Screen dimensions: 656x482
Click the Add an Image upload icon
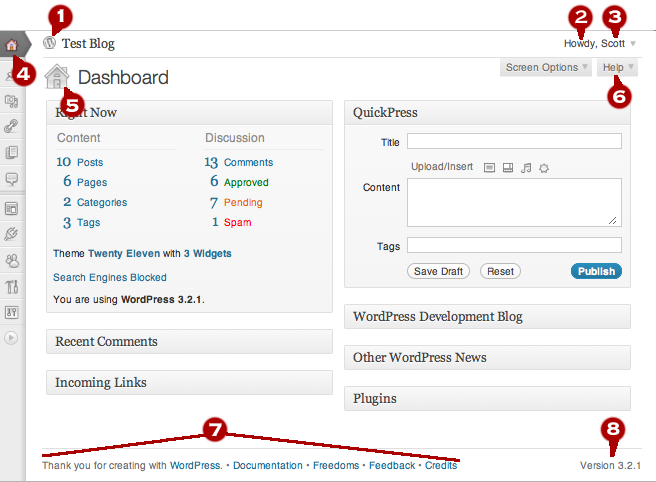pos(489,168)
